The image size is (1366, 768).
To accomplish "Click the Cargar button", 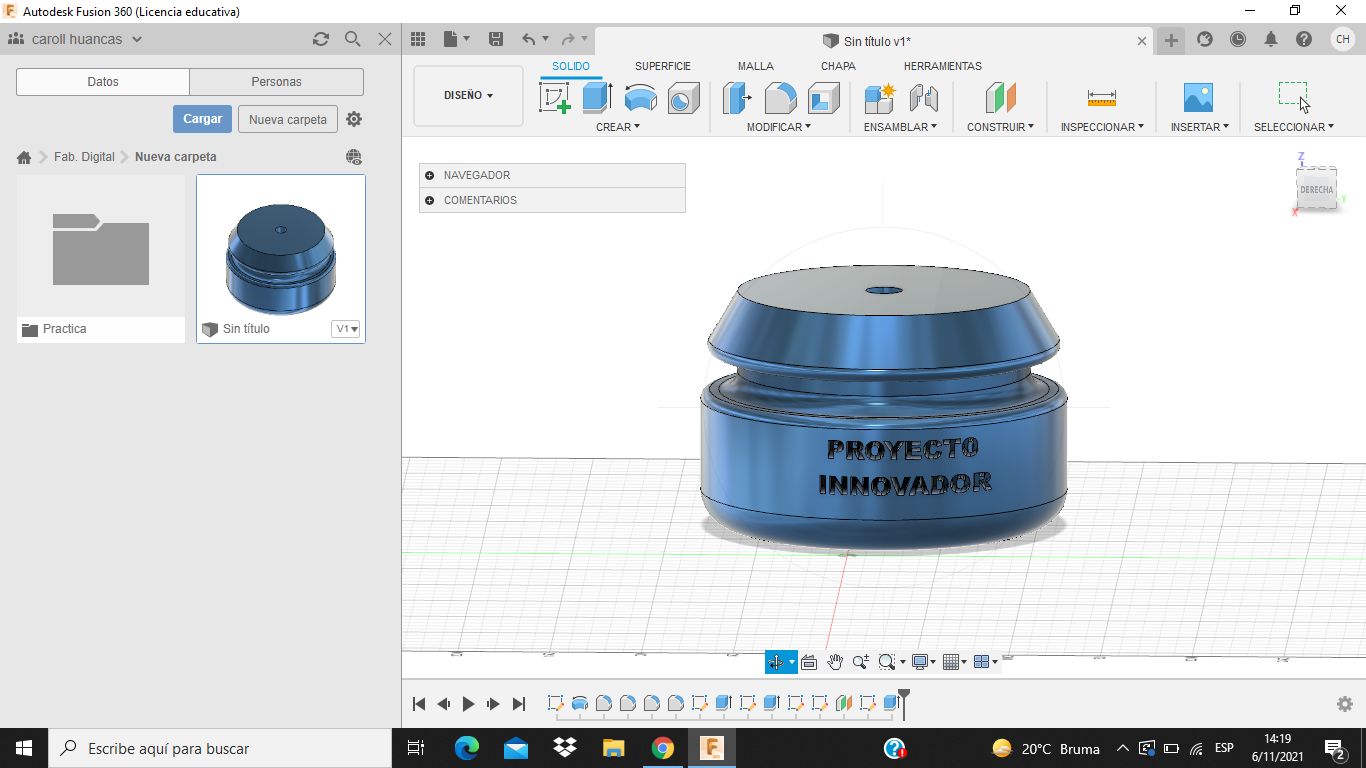I will pyautogui.click(x=202, y=119).
